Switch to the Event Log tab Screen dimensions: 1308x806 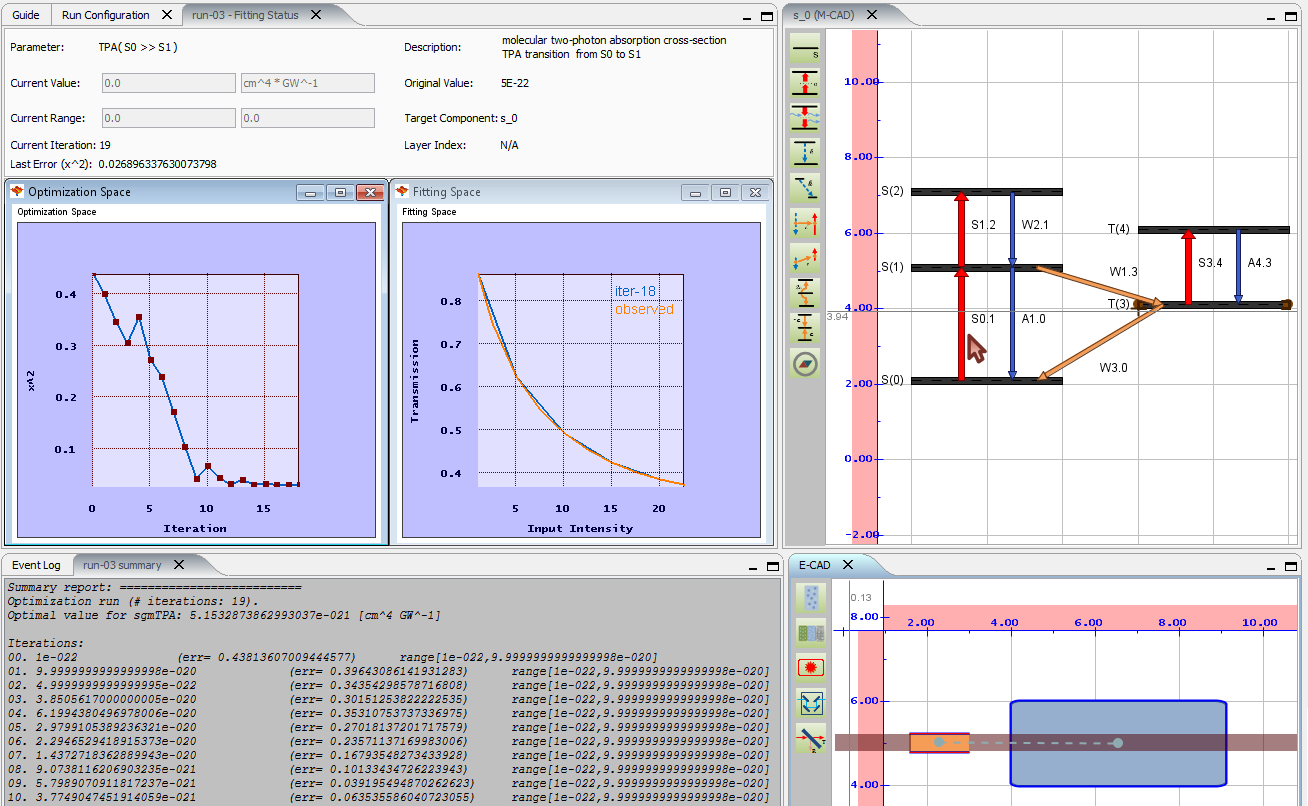coord(36,565)
